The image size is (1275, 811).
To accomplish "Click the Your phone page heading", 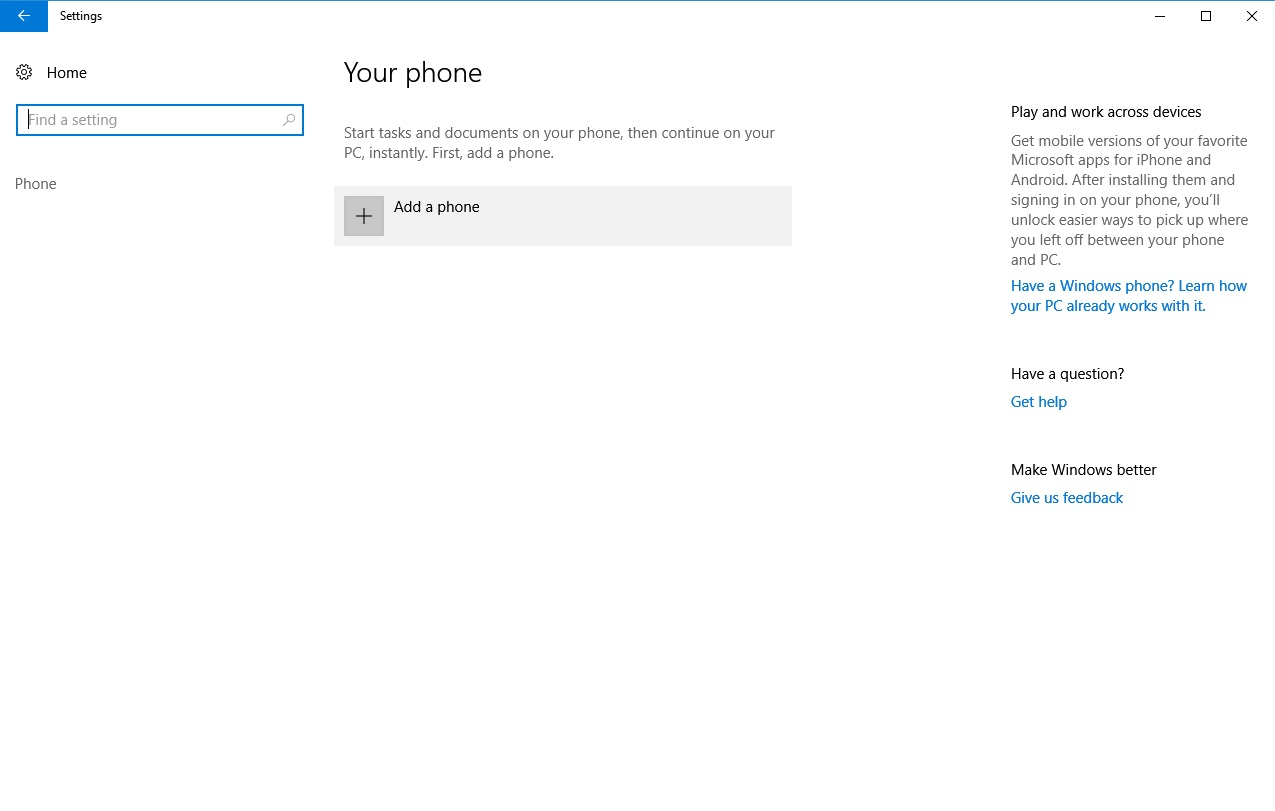I will tap(413, 73).
